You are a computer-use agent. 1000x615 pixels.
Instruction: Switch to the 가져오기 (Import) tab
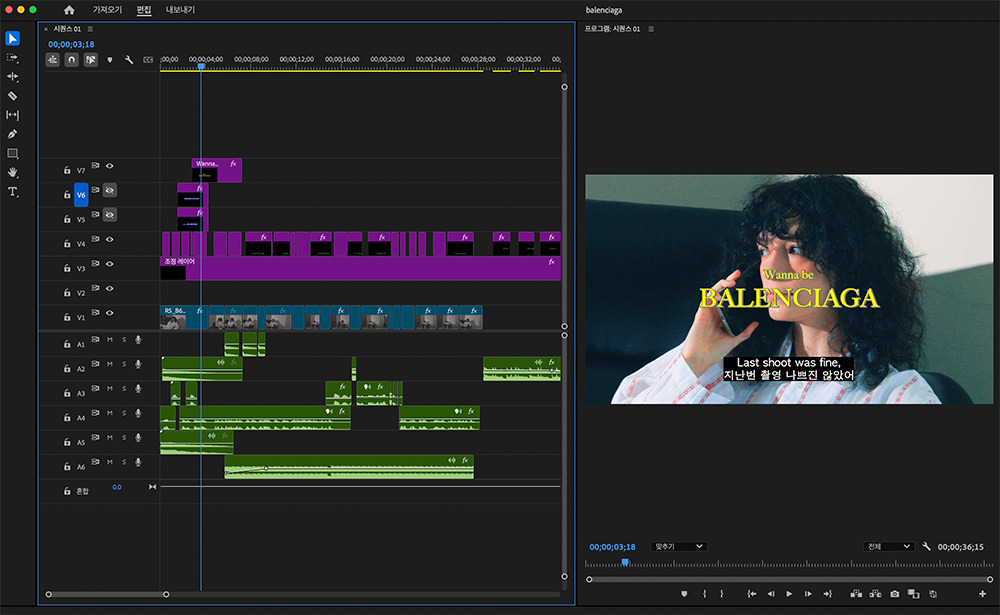coord(107,10)
